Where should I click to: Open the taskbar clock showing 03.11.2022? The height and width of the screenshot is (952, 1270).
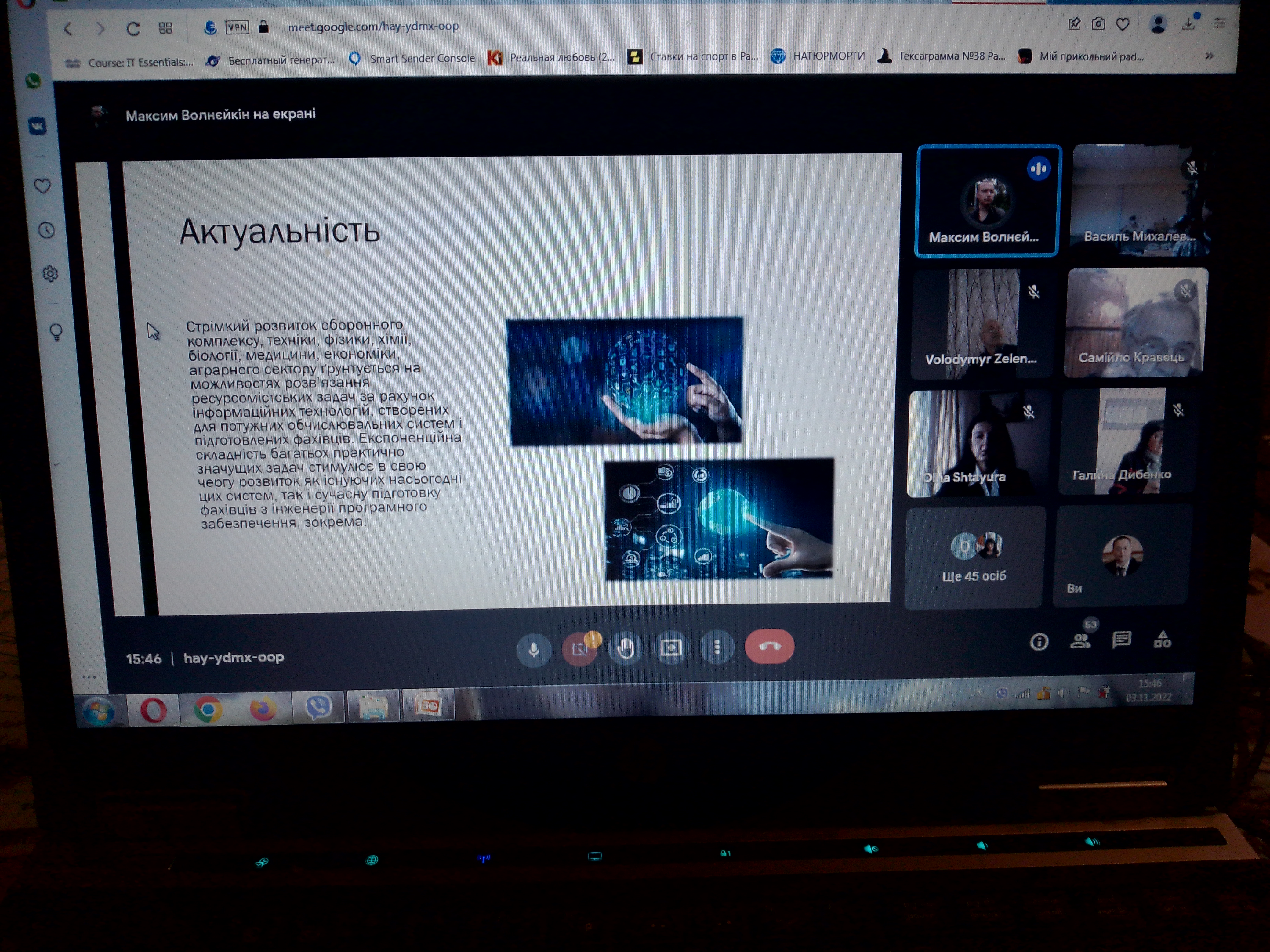(x=1149, y=690)
